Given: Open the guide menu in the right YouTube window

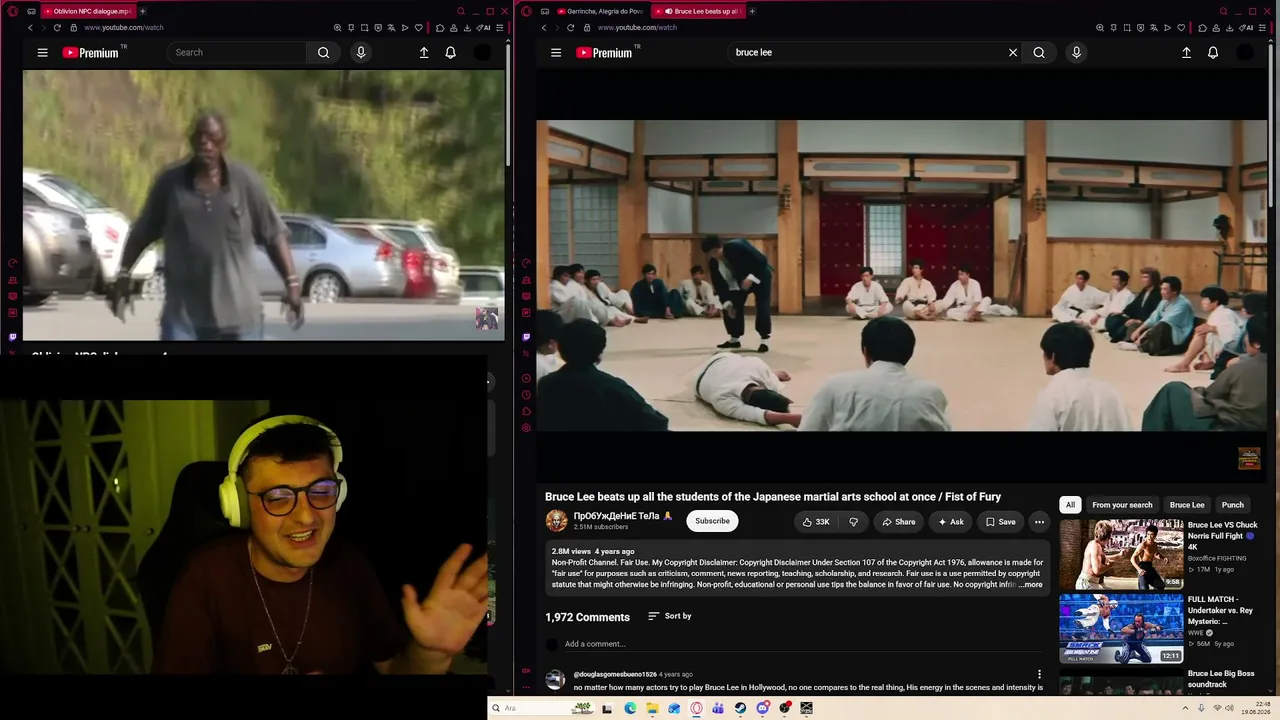Looking at the screenshot, I should tap(556, 52).
